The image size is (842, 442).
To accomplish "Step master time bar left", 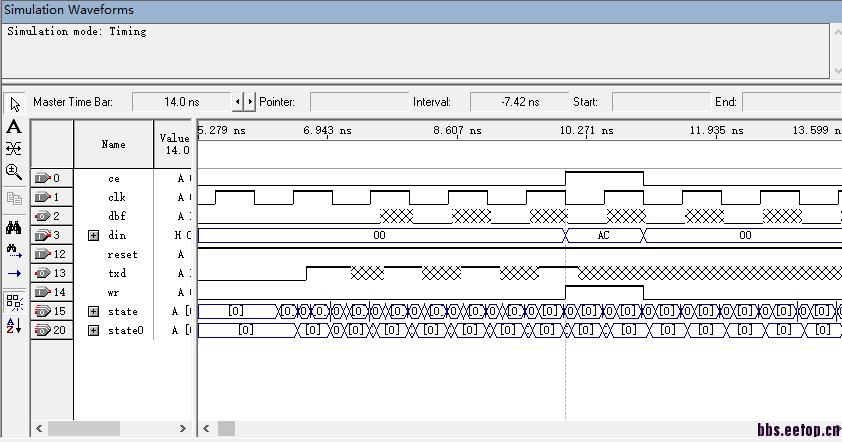I will (x=238, y=102).
